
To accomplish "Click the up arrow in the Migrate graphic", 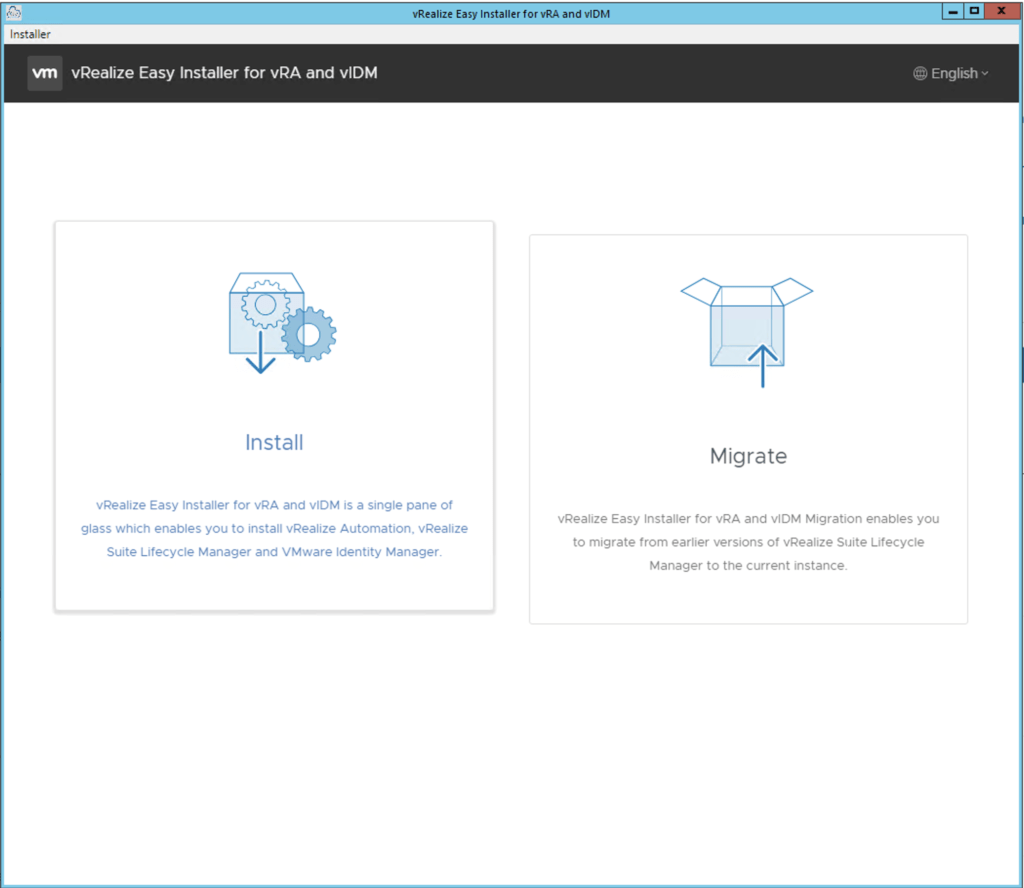I will point(763,366).
